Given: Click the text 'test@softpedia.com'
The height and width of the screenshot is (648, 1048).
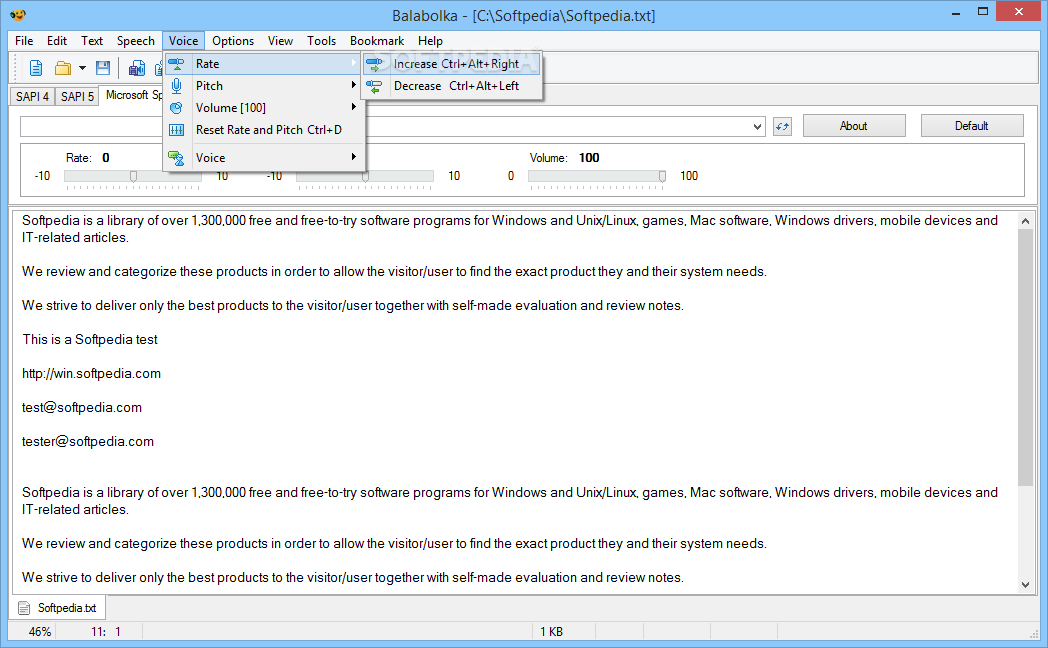Looking at the screenshot, I should (x=82, y=408).
